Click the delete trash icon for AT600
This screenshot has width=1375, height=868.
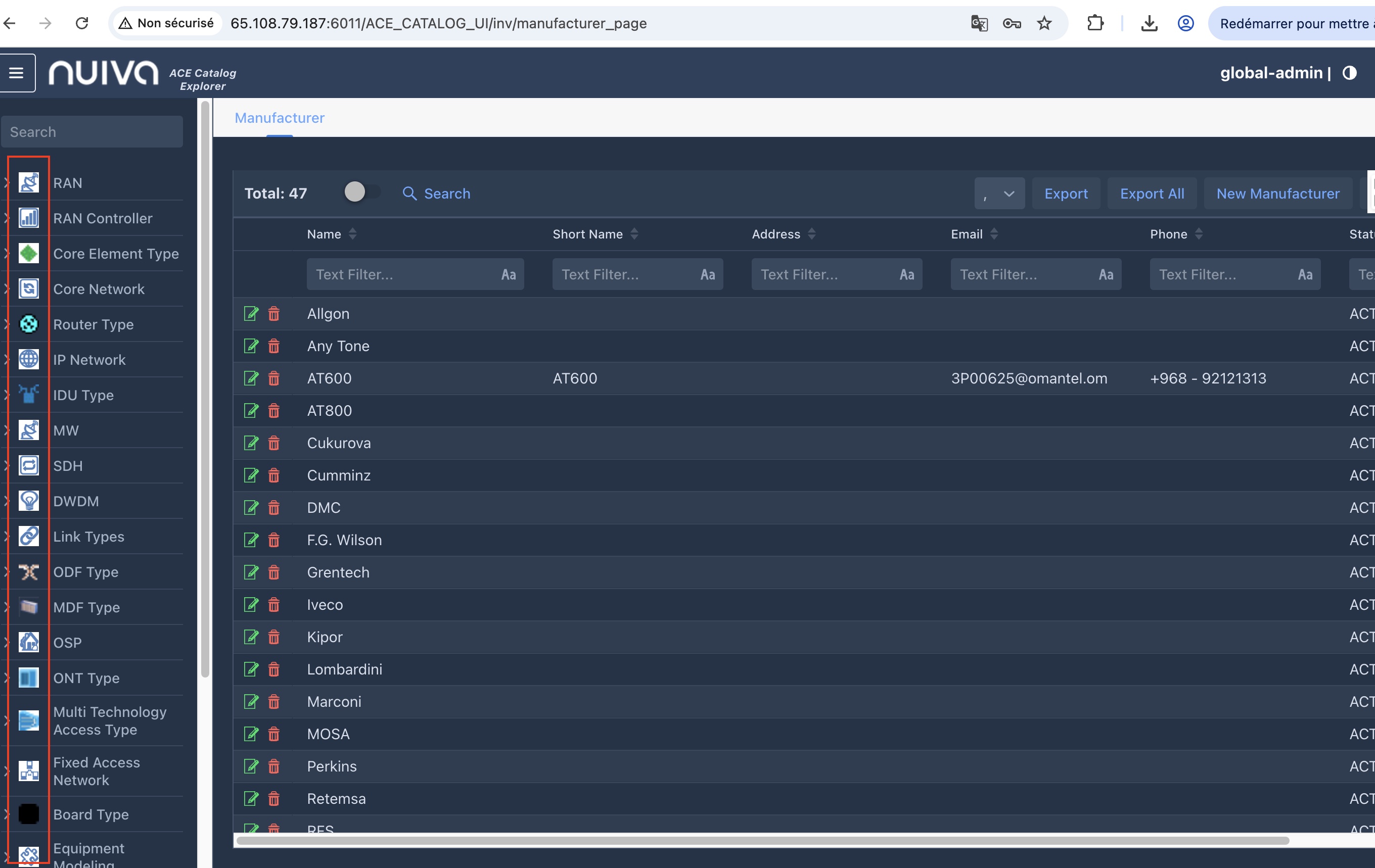click(274, 378)
